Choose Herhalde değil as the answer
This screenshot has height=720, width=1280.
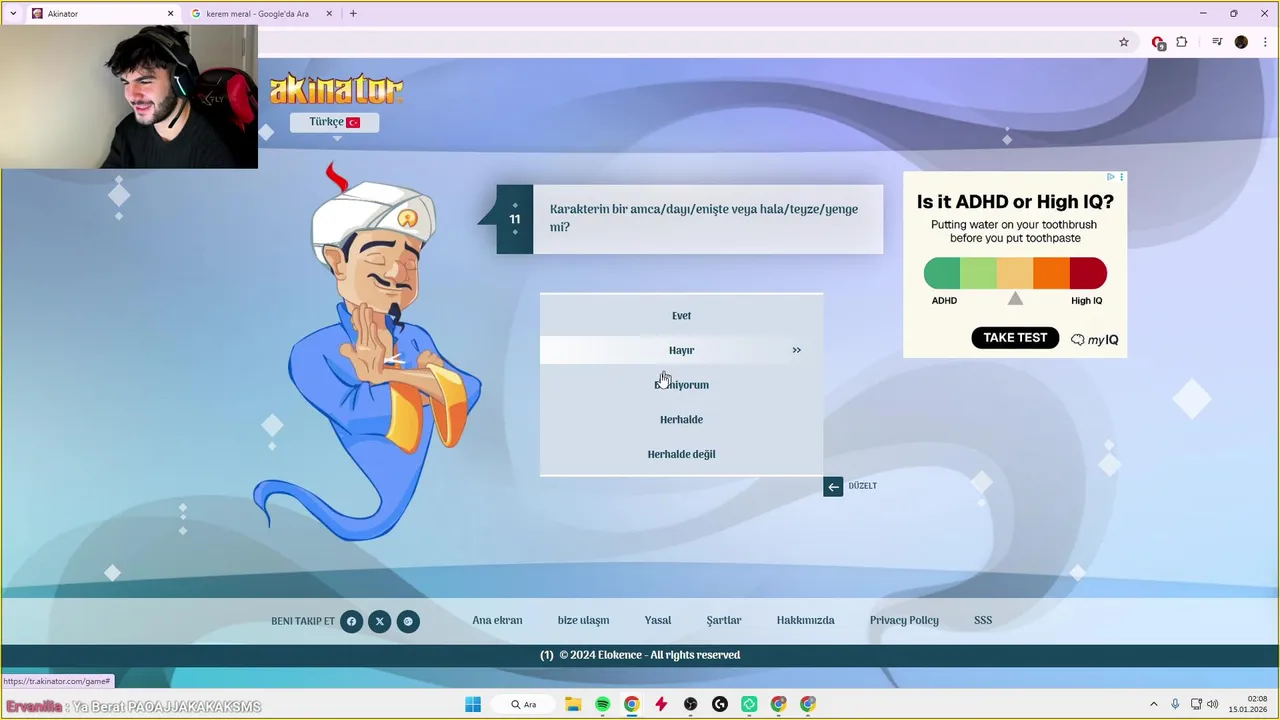click(681, 454)
